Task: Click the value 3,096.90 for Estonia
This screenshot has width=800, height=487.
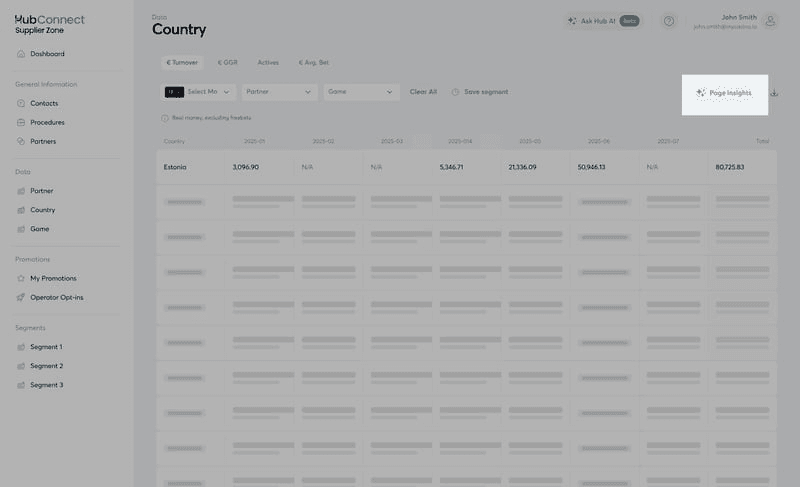Action: (245, 167)
